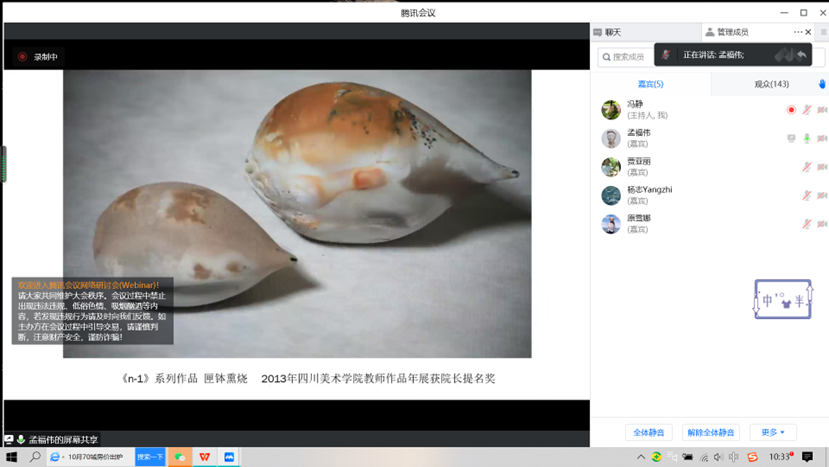
Task: Switch to the 观众(143) audience tab
Action: (771, 84)
